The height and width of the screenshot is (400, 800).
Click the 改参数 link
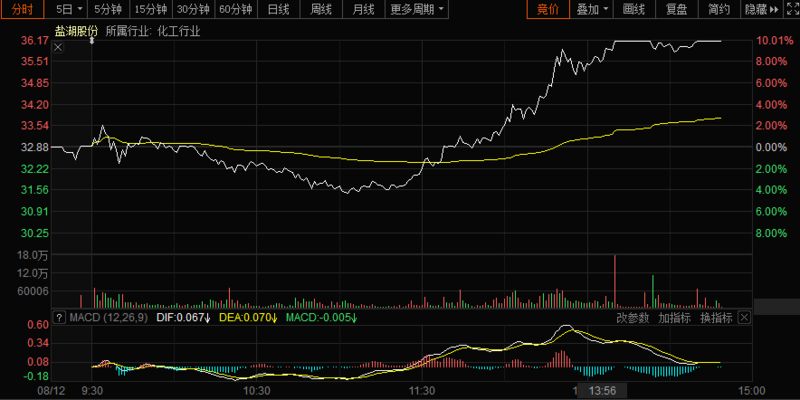click(x=633, y=317)
